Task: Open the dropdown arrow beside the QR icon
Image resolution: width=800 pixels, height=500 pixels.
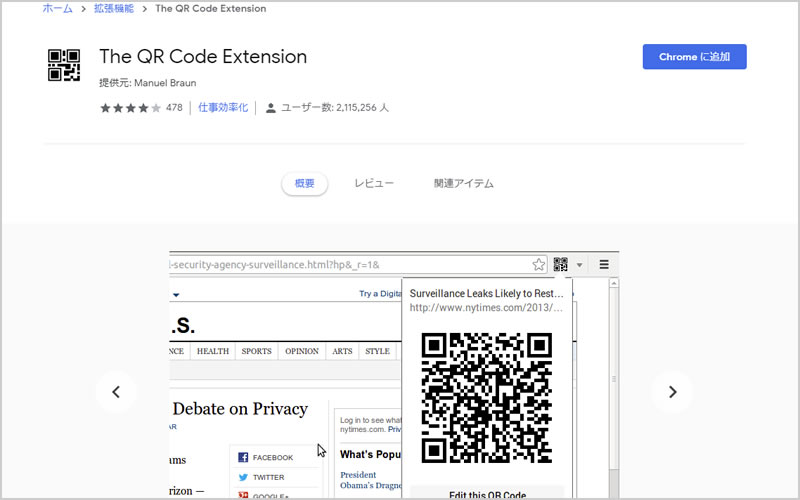Action: pos(580,265)
